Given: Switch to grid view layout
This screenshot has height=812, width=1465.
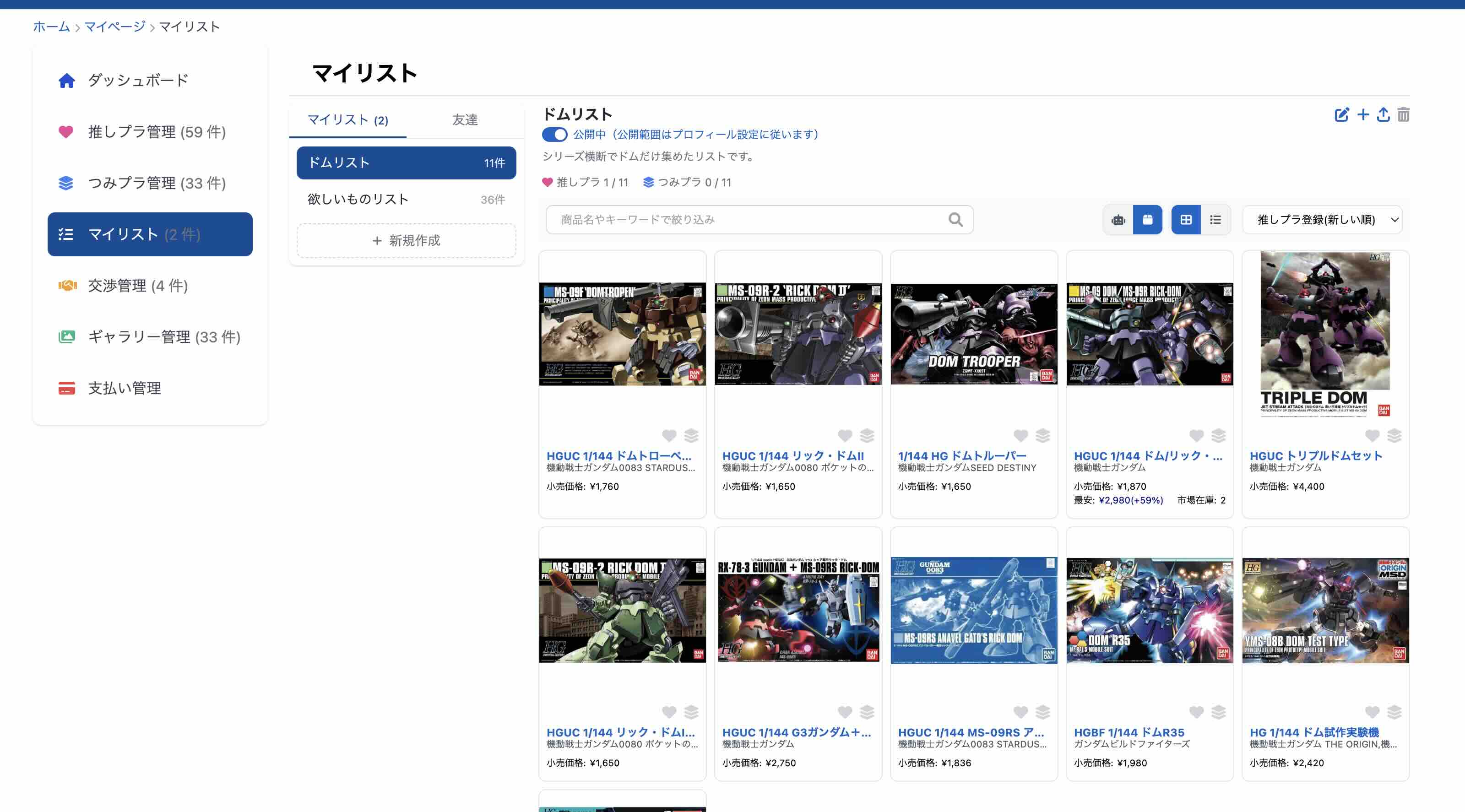Looking at the screenshot, I should pyautogui.click(x=1186, y=220).
